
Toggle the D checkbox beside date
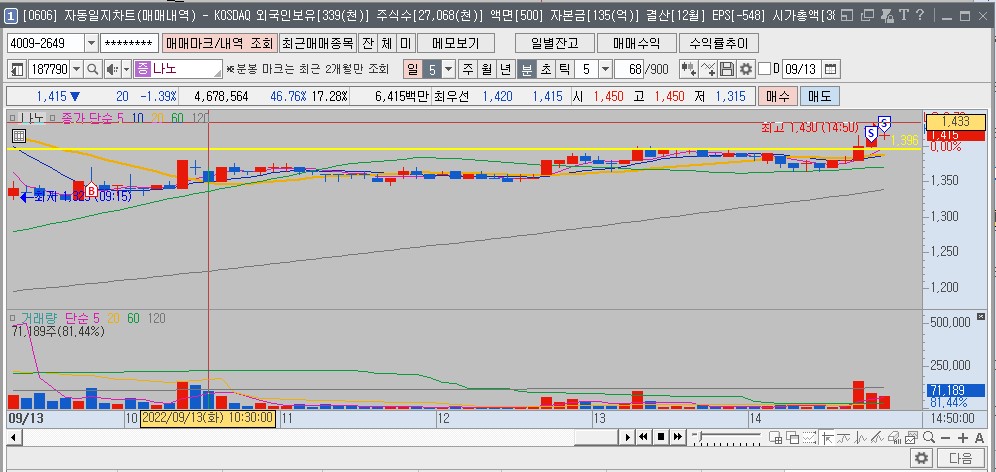pyautogui.click(x=765, y=69)
